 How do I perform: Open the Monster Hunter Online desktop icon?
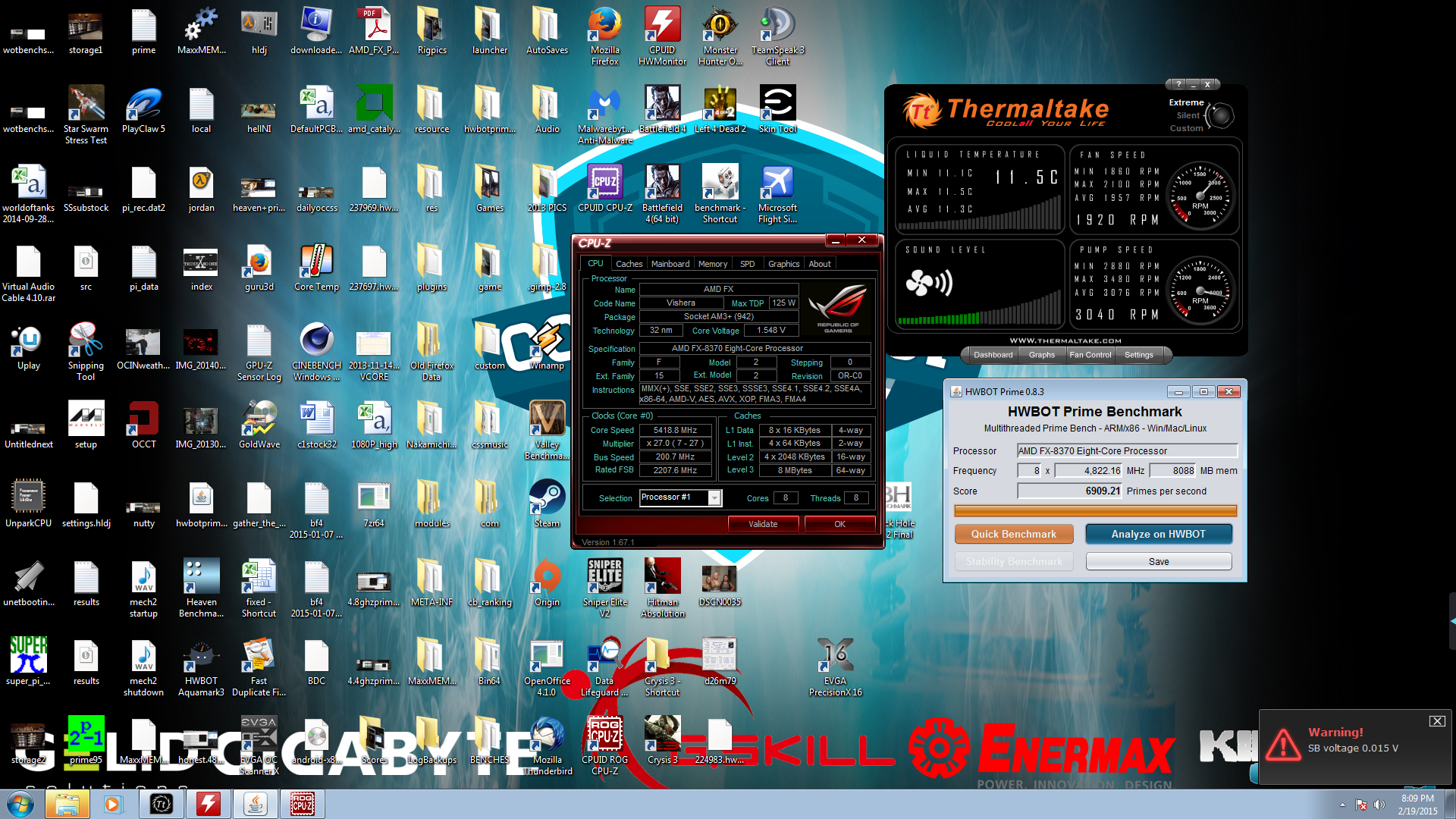[x=720, y=36]
